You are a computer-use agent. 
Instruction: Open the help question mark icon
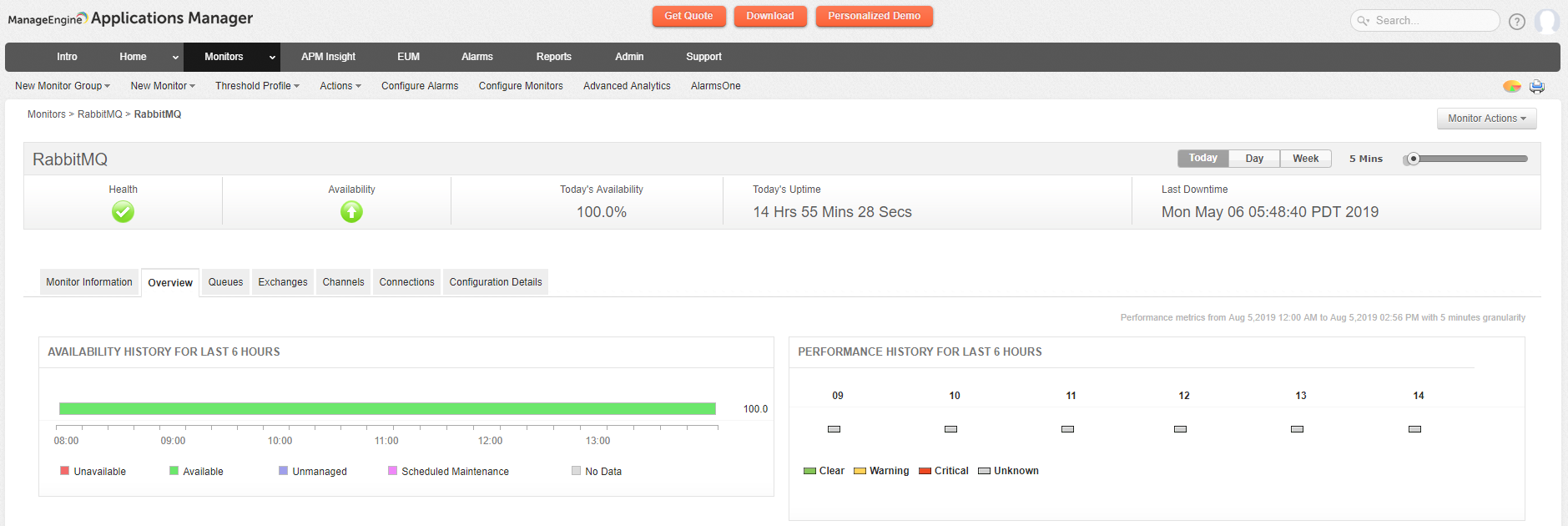coord(1517,22)
